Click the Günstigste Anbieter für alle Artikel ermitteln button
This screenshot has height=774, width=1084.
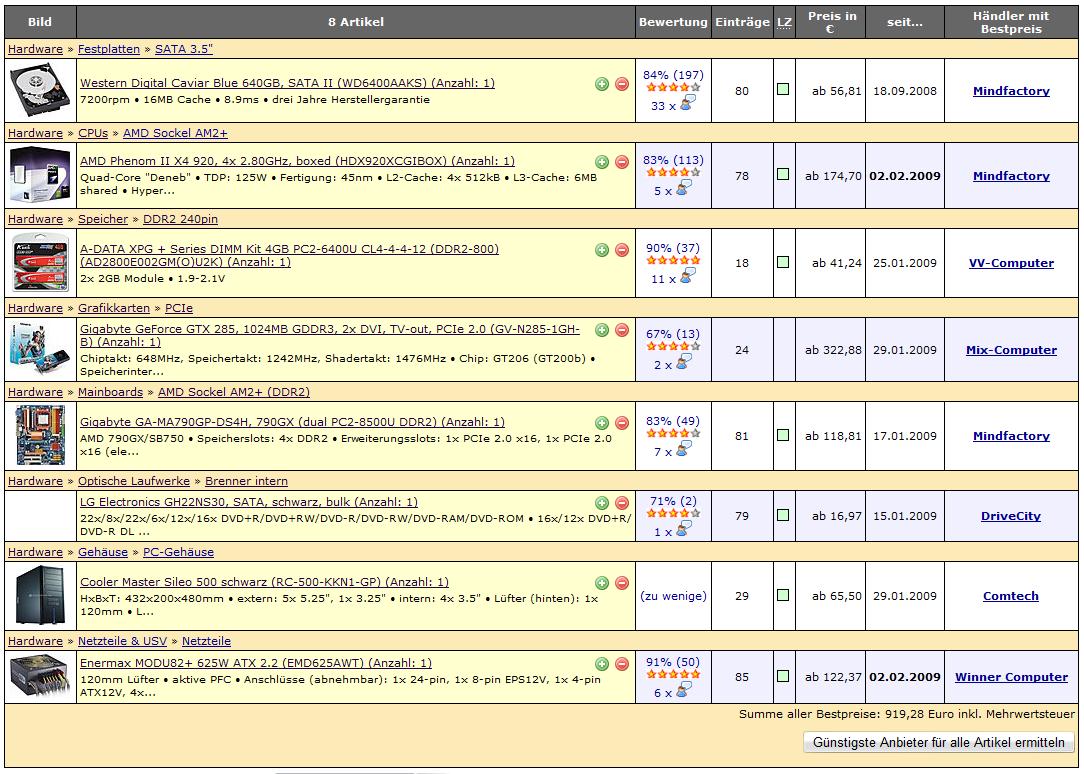point(938,743)
